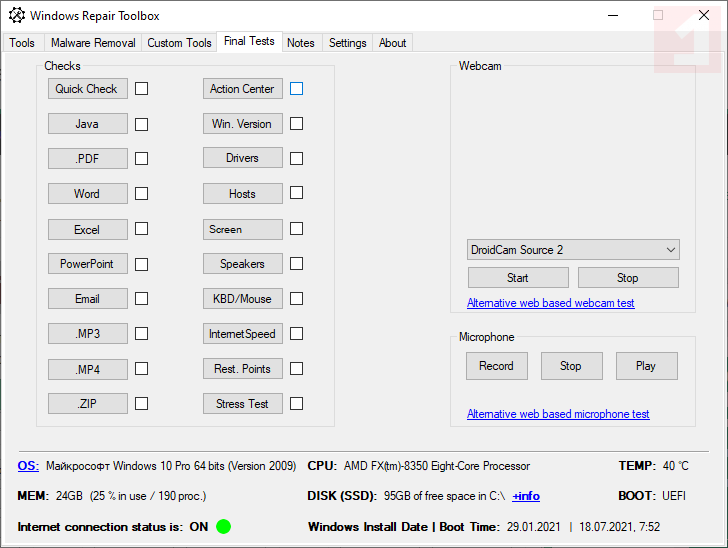Run the Quick Check test

click(88, 88)
